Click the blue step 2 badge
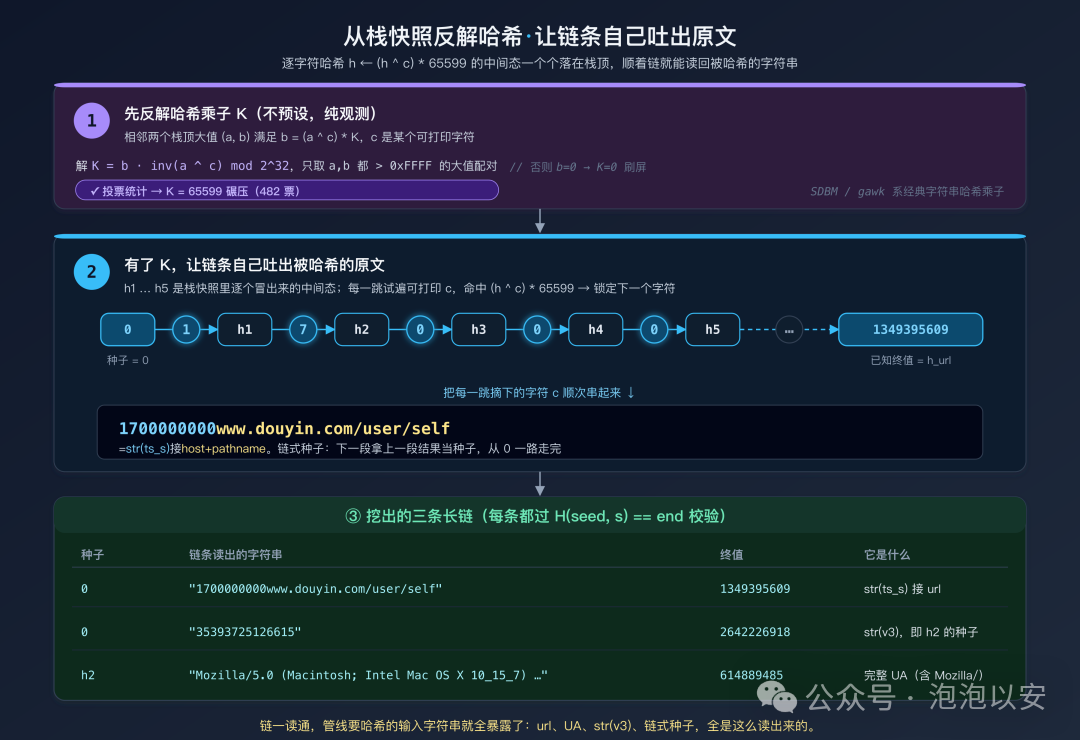The image size is (1080, 740). (x=92, y=271)
